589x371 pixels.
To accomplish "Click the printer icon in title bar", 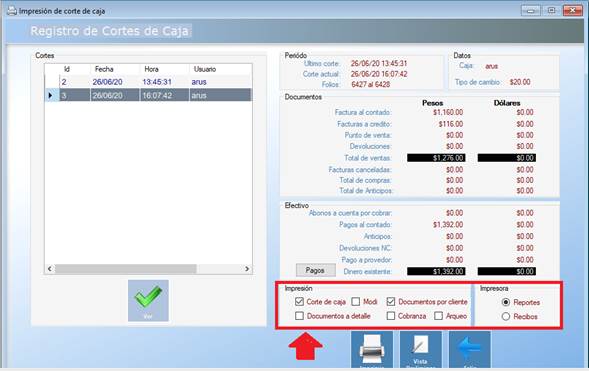I will [x=12, y=11].
